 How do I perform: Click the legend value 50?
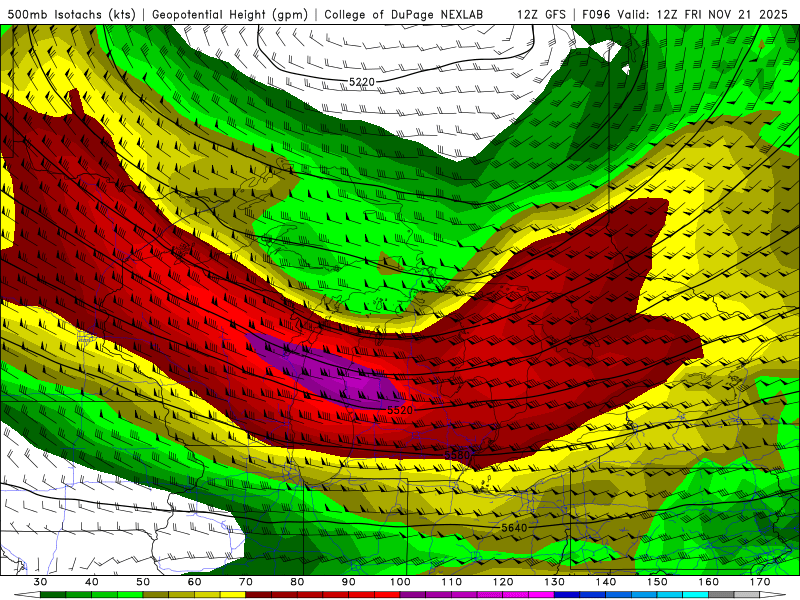point(143,582)
